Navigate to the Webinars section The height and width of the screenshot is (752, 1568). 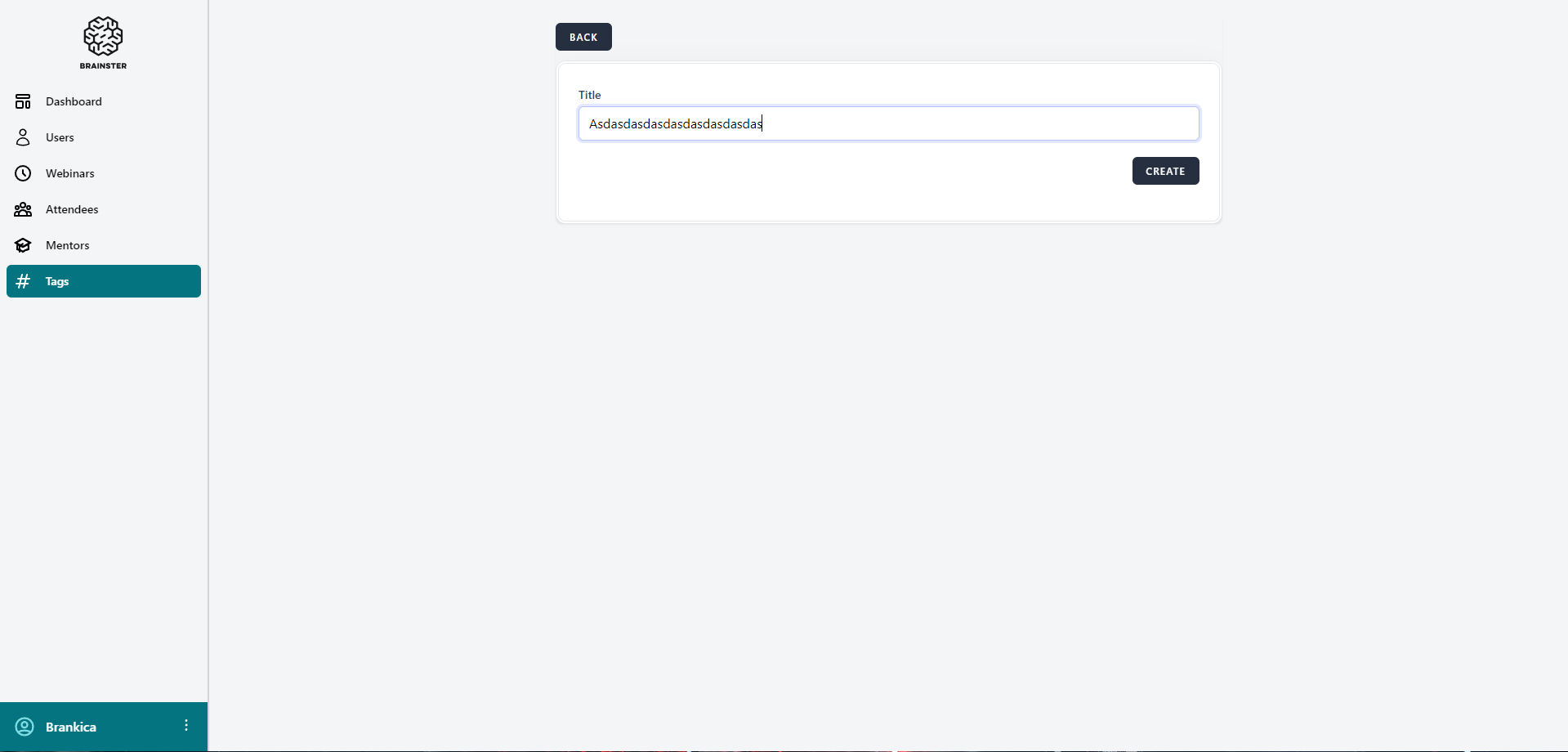tap(70, 173)
